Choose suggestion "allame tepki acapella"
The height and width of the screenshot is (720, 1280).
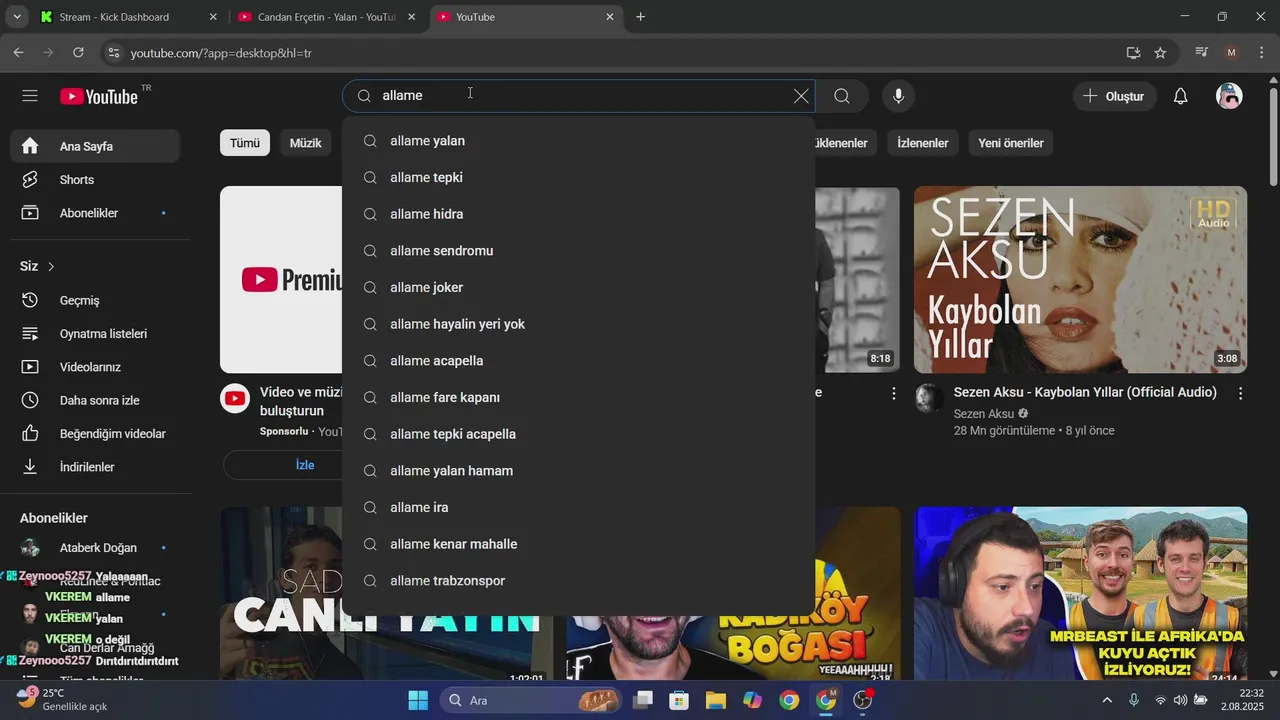point(578,434)
